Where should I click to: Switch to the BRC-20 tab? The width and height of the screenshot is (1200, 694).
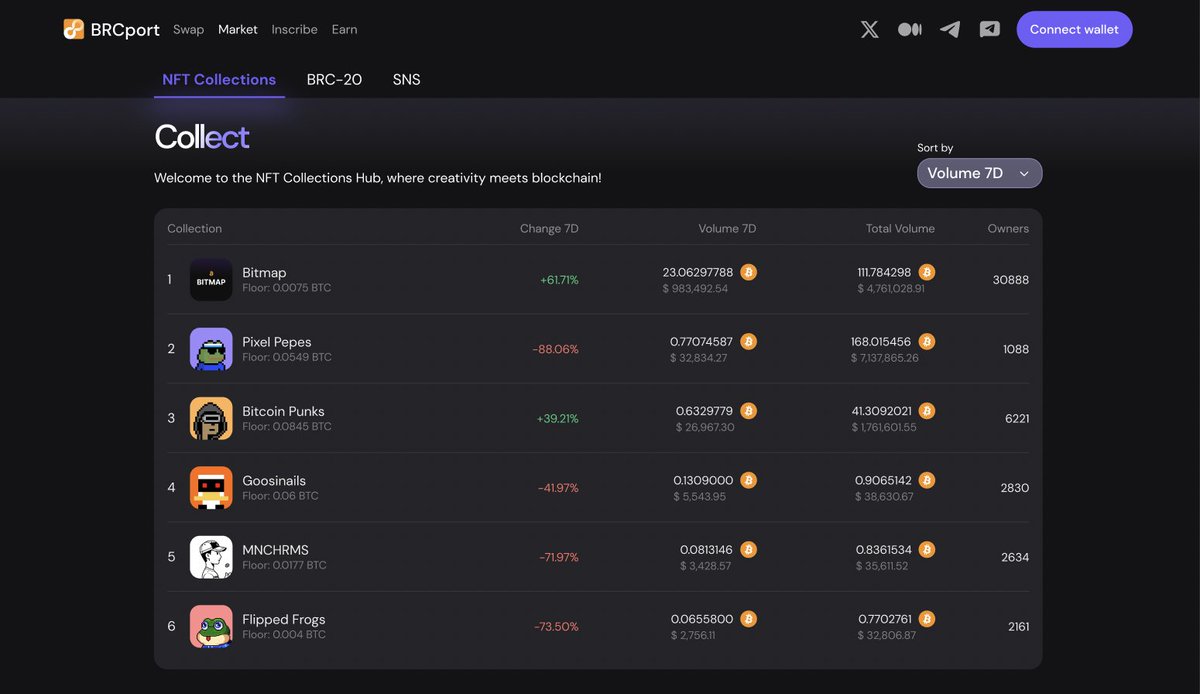tap(334, 79)
